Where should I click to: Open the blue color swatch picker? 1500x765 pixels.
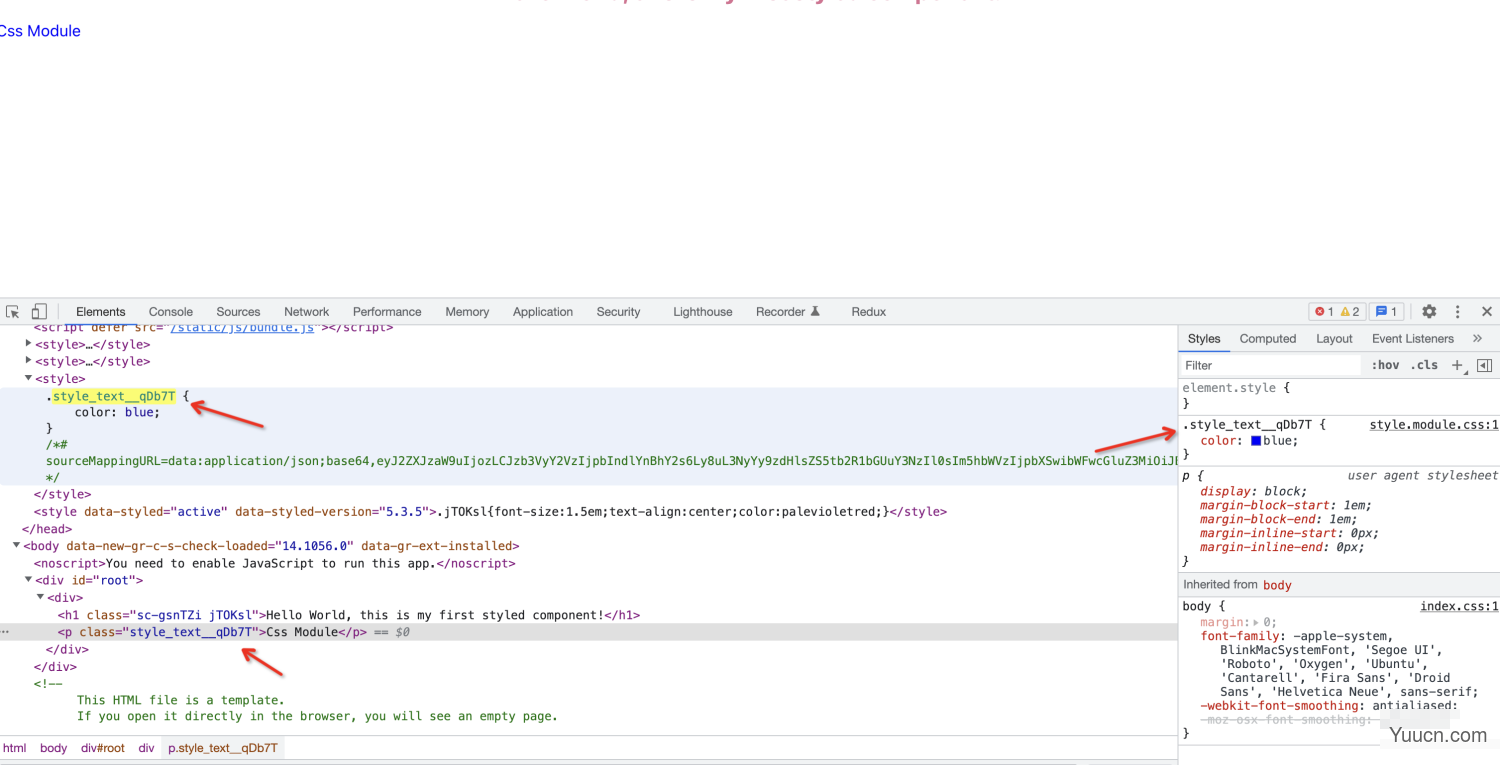[x=1256, y=441]
